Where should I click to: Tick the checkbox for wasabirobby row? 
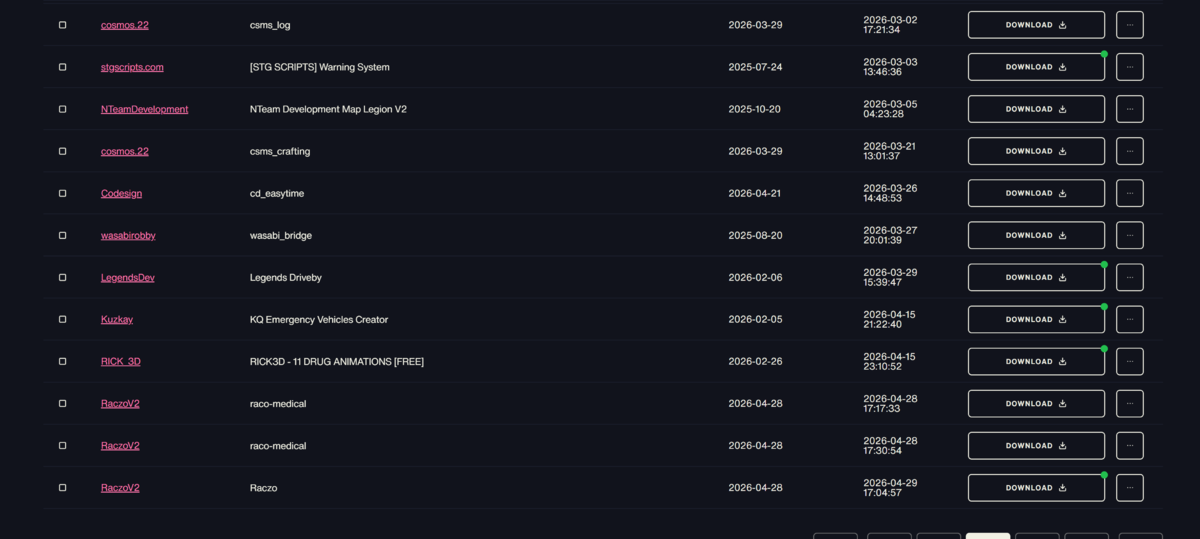click(62, 235)
